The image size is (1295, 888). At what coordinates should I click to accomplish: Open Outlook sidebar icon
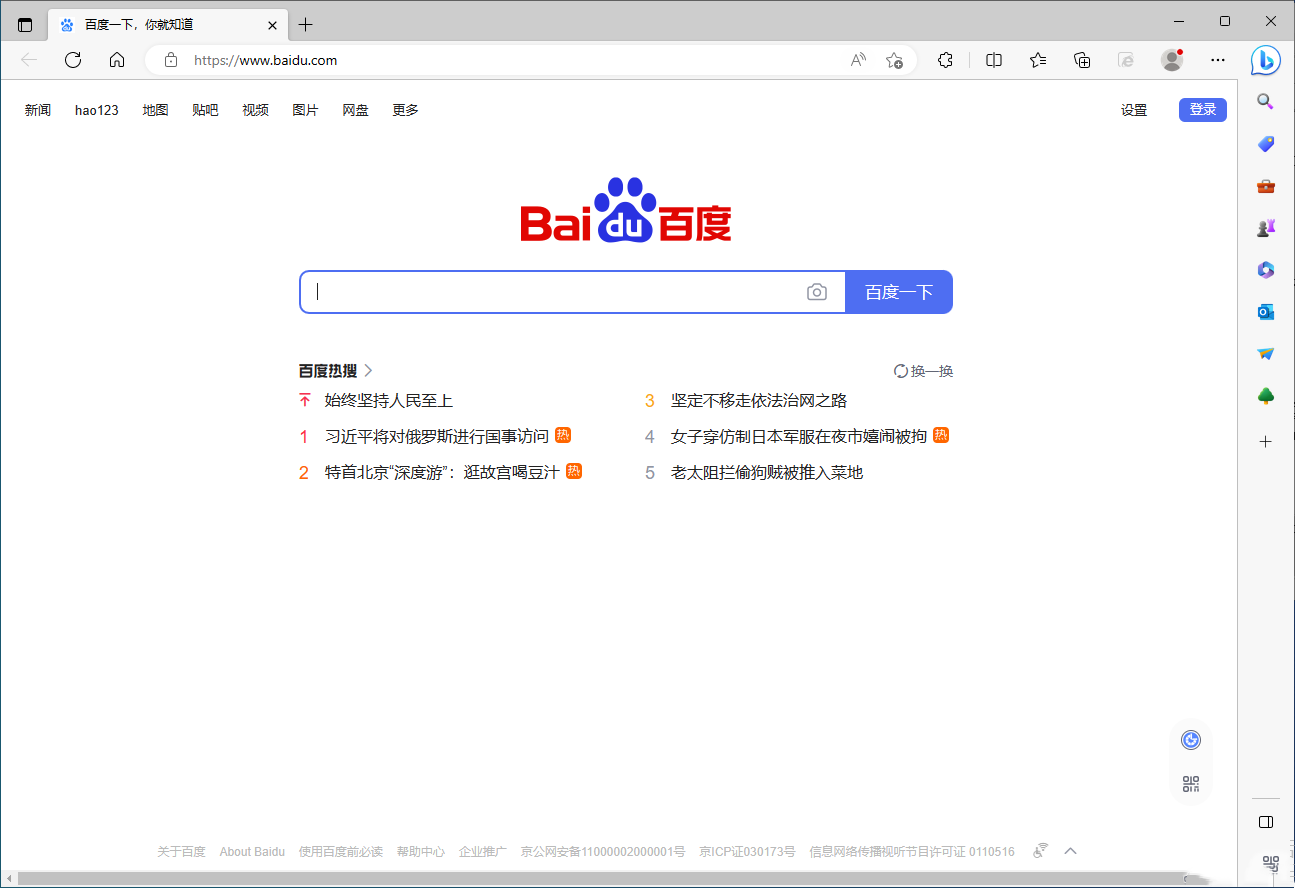point(1265,312)
